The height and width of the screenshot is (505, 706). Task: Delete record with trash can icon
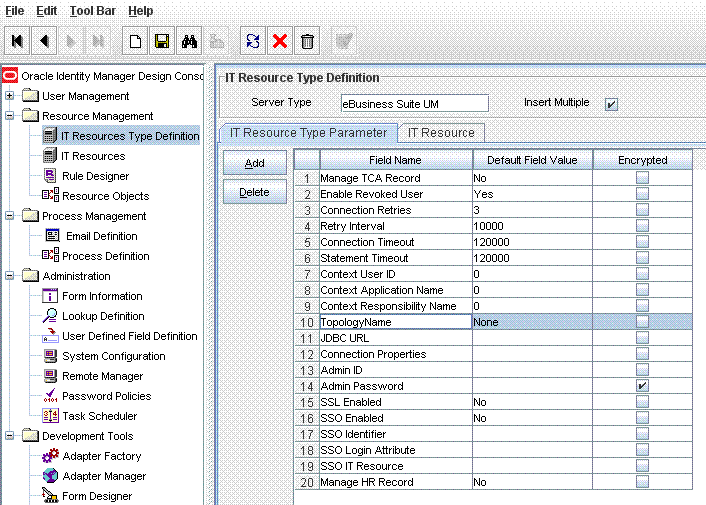pos(307,41)
